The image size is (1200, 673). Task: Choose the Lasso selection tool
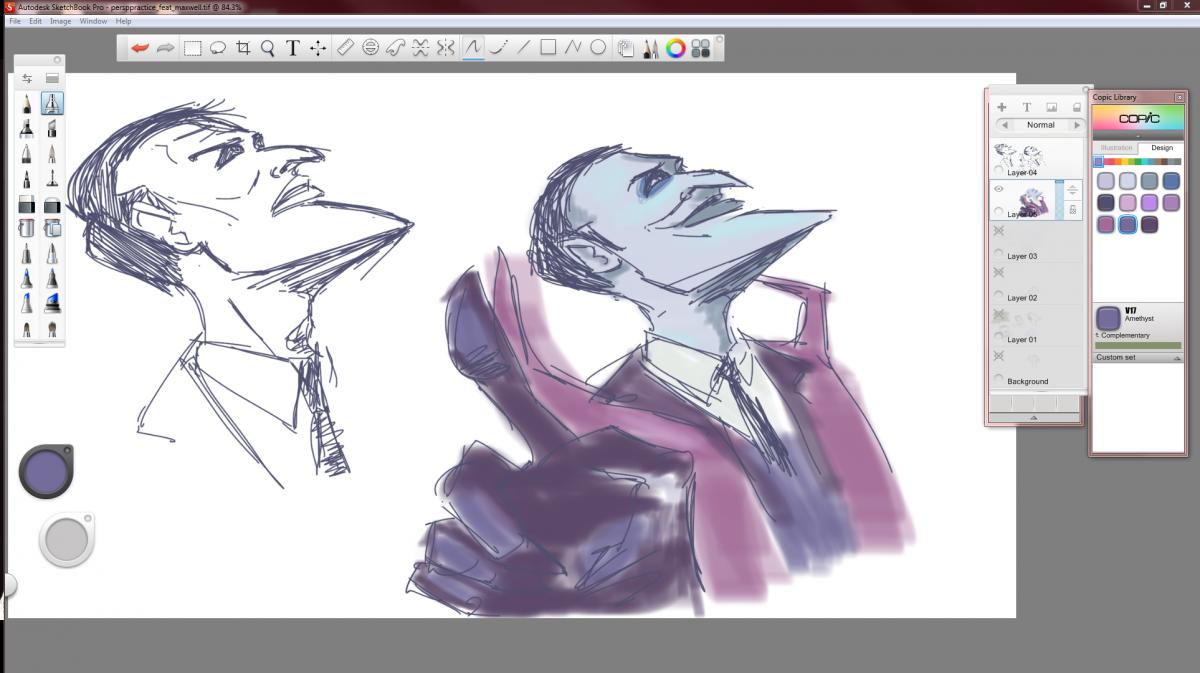pyautogui.click(x=217, y=47)
